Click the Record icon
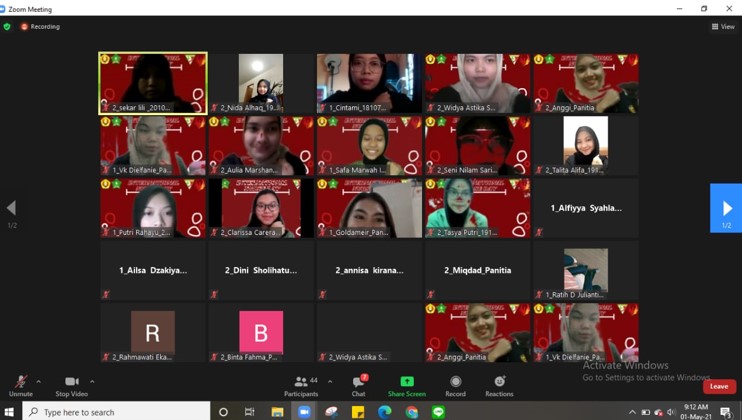This screenshot has height=420, width=742. 455,381
